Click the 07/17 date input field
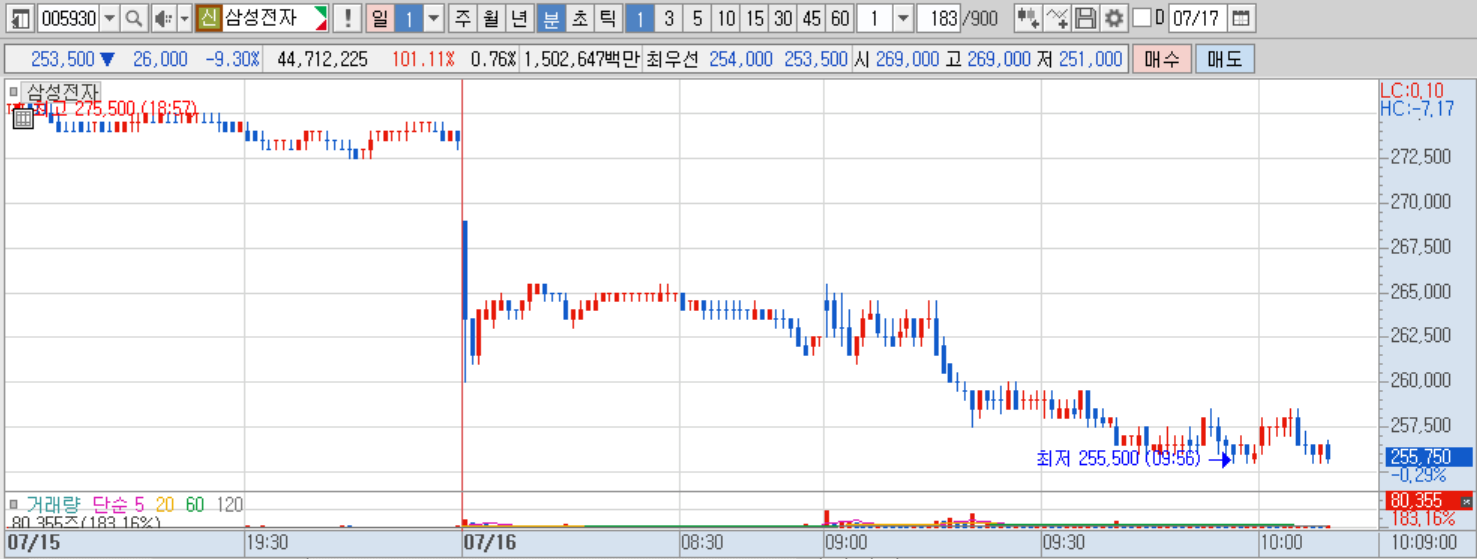 tap(1197, 18)
